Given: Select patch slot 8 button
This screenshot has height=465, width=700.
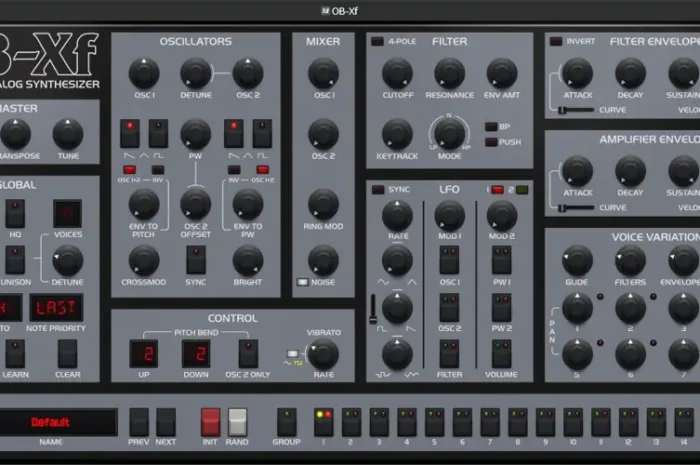Looking at the screenshot, I should [x=518, y=422].
